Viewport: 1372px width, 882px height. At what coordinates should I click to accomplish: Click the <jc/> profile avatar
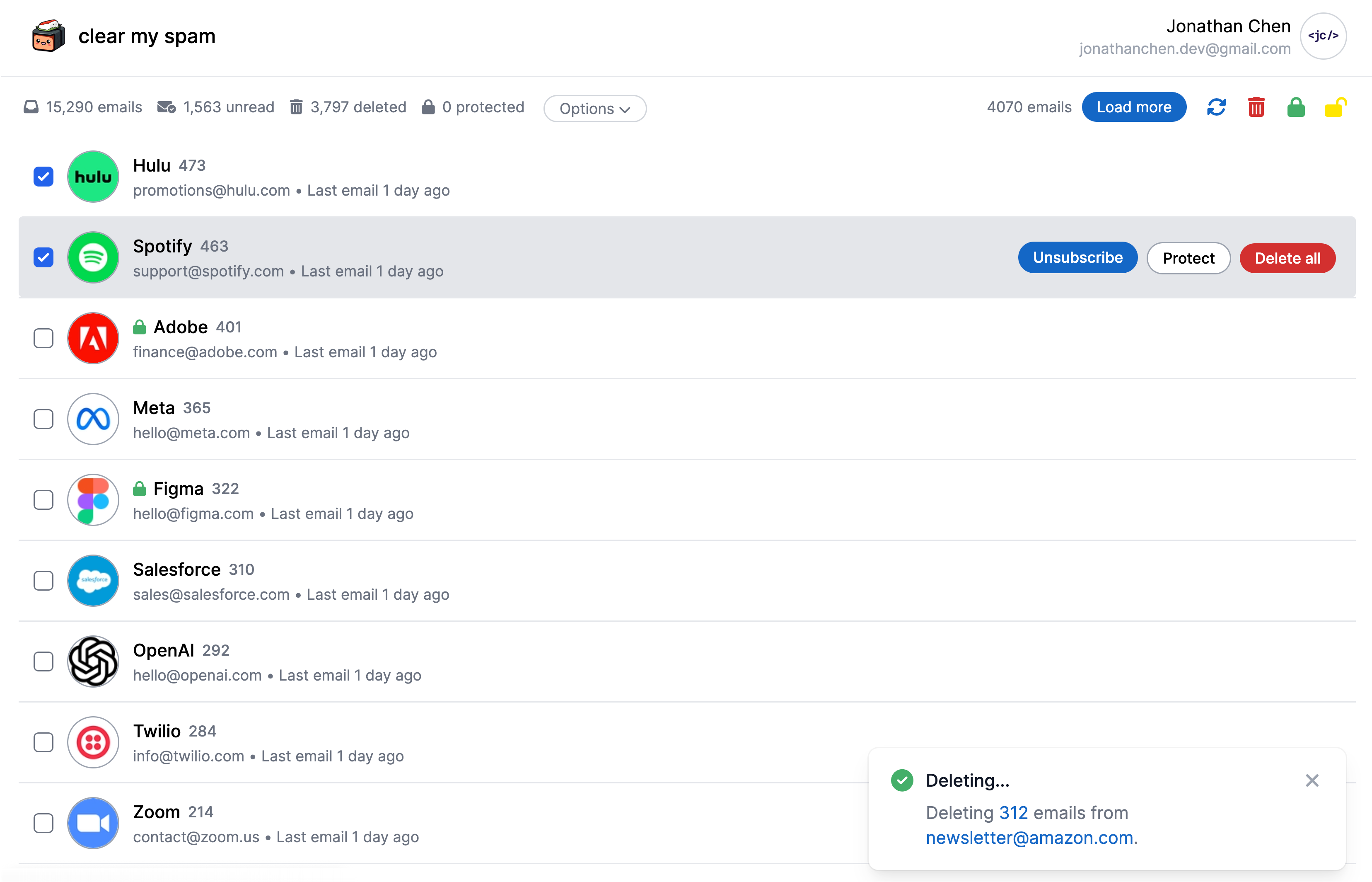pos(1323,36)
